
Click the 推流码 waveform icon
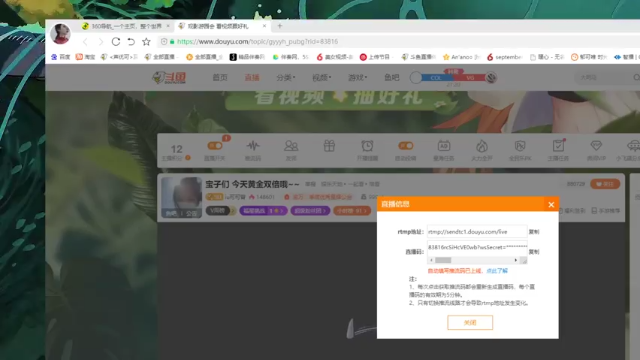pos(253,146)
